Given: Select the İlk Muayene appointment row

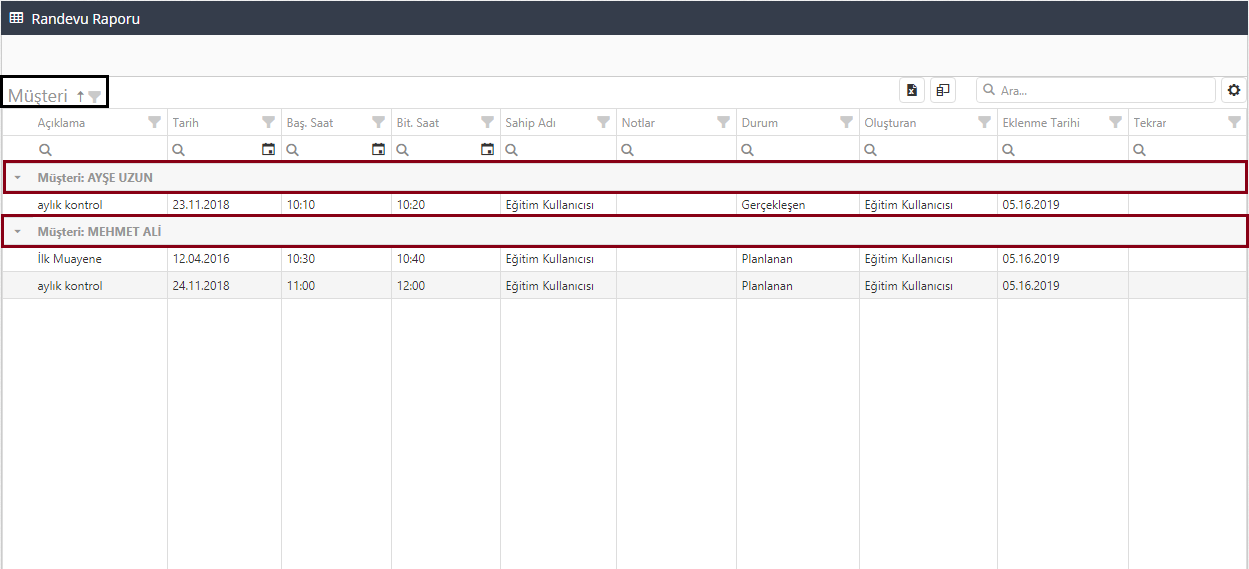Looking at the screenshot, I should [x=69, y=259].
